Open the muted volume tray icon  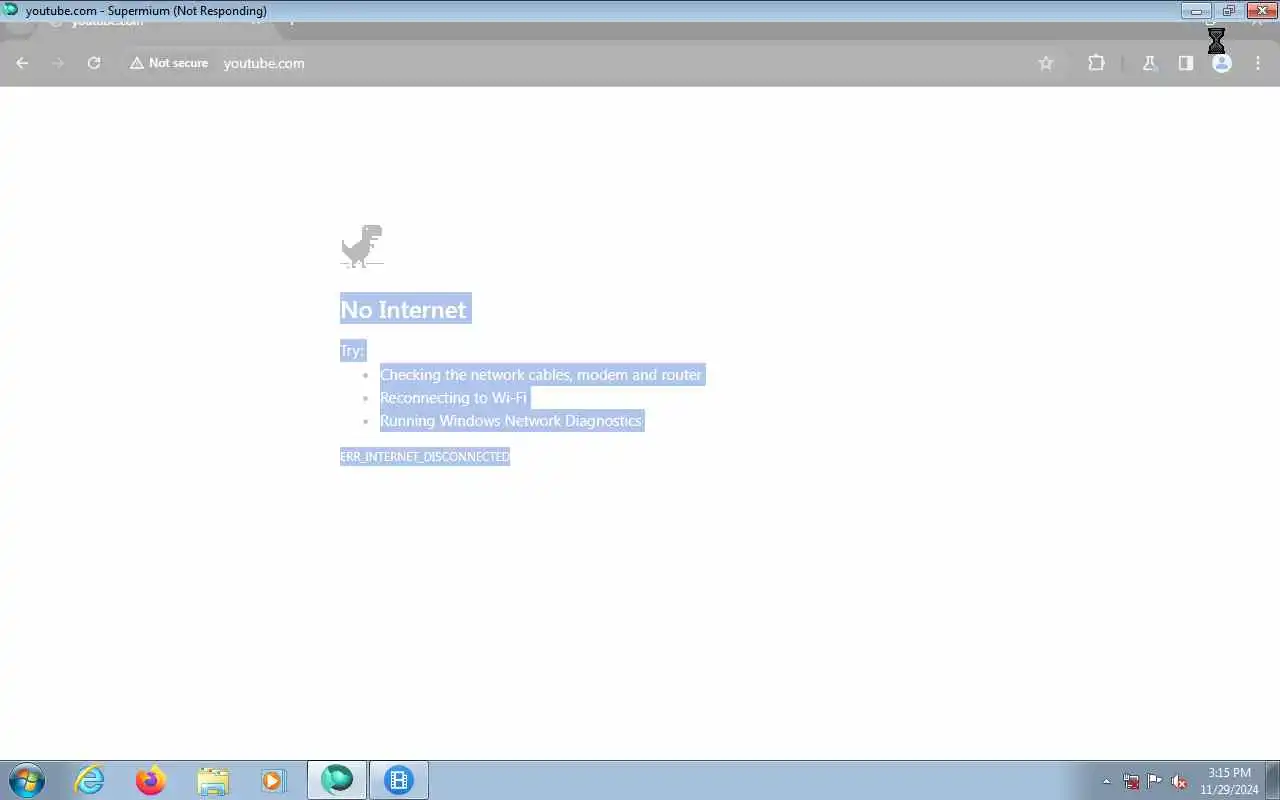[1179, 781]
